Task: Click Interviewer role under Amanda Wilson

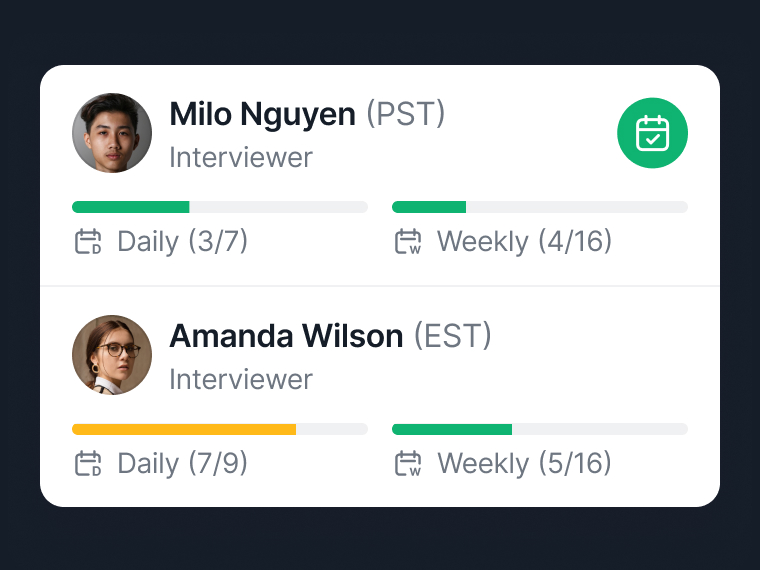Action: (241, 379)
